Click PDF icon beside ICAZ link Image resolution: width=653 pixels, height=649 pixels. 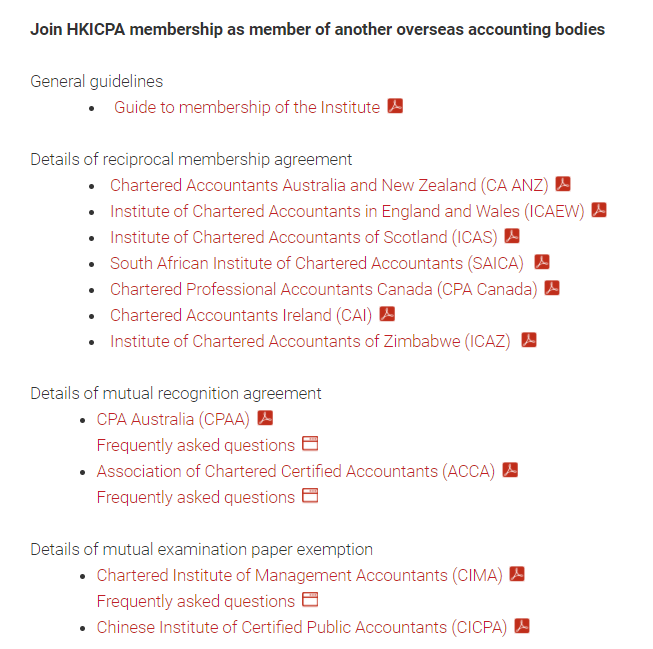[x=529, y=340]
